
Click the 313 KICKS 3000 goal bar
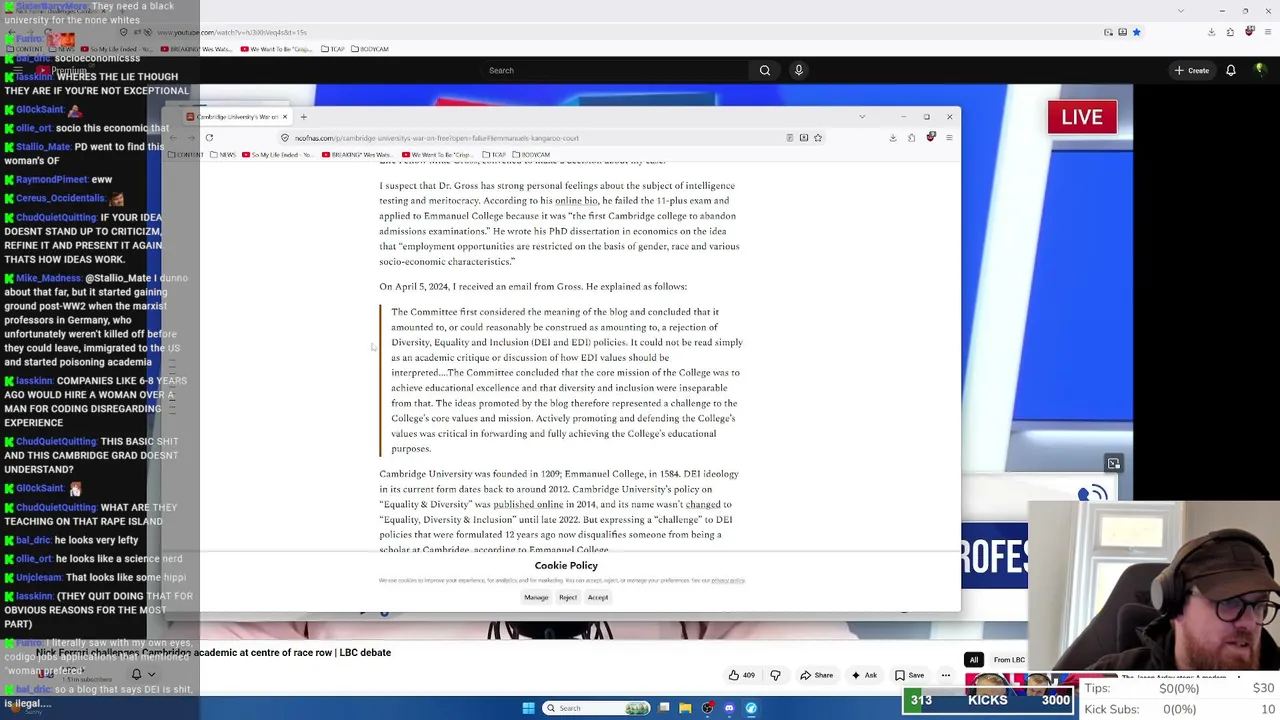(990, 701)
